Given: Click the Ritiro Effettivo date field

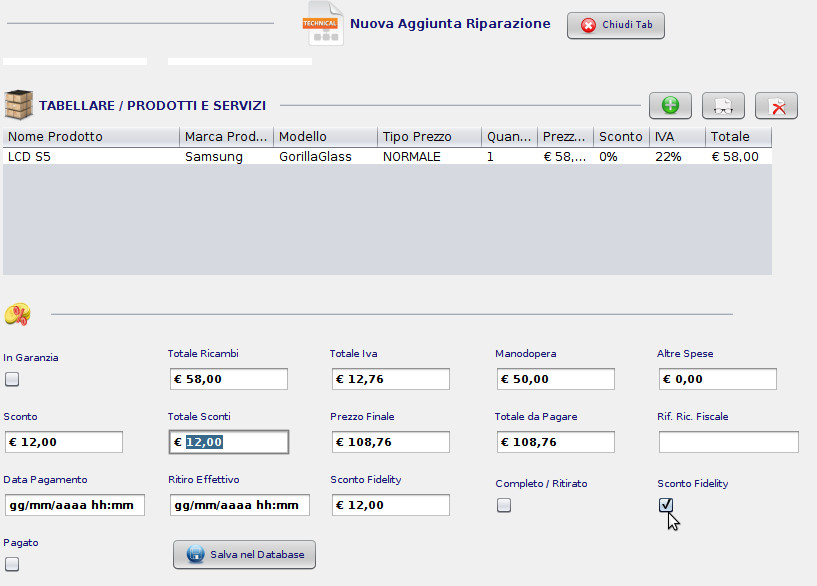Looking at the screenshot, I should tap(240, 505).
